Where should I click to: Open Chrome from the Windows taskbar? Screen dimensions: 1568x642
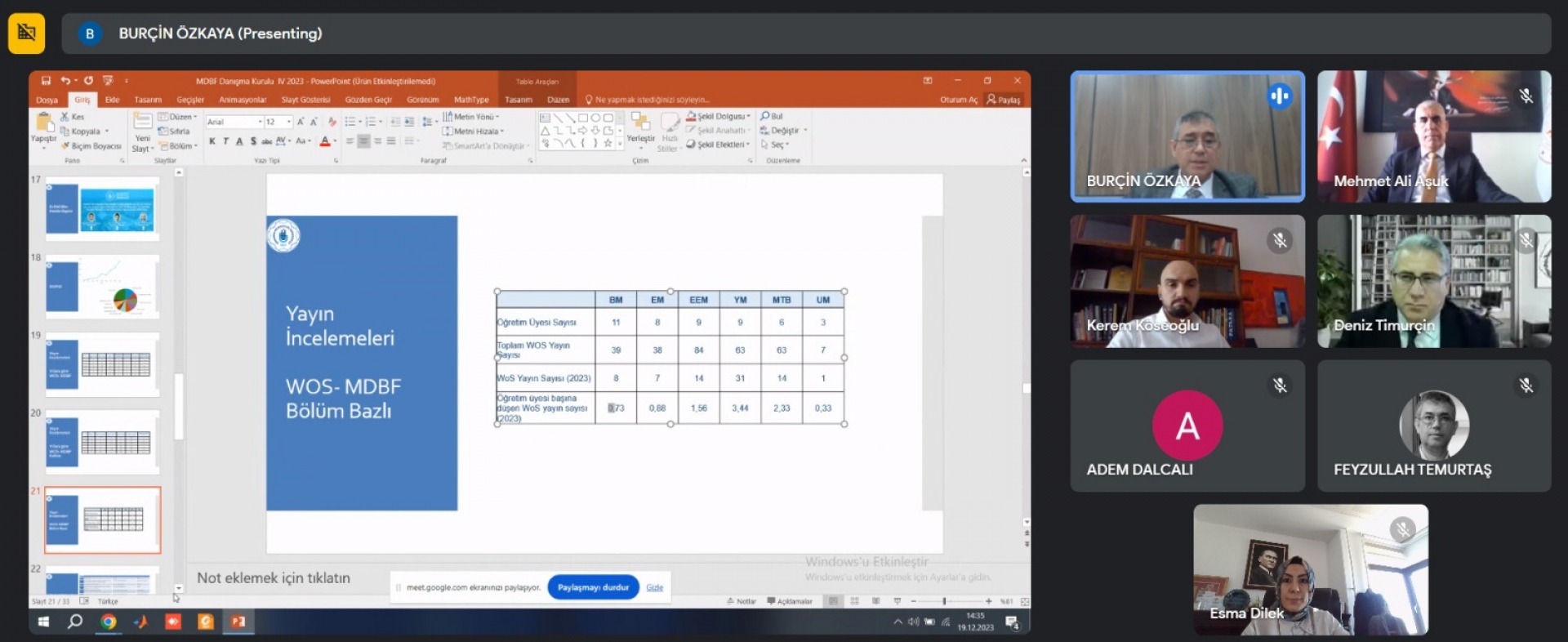(108, 622)
